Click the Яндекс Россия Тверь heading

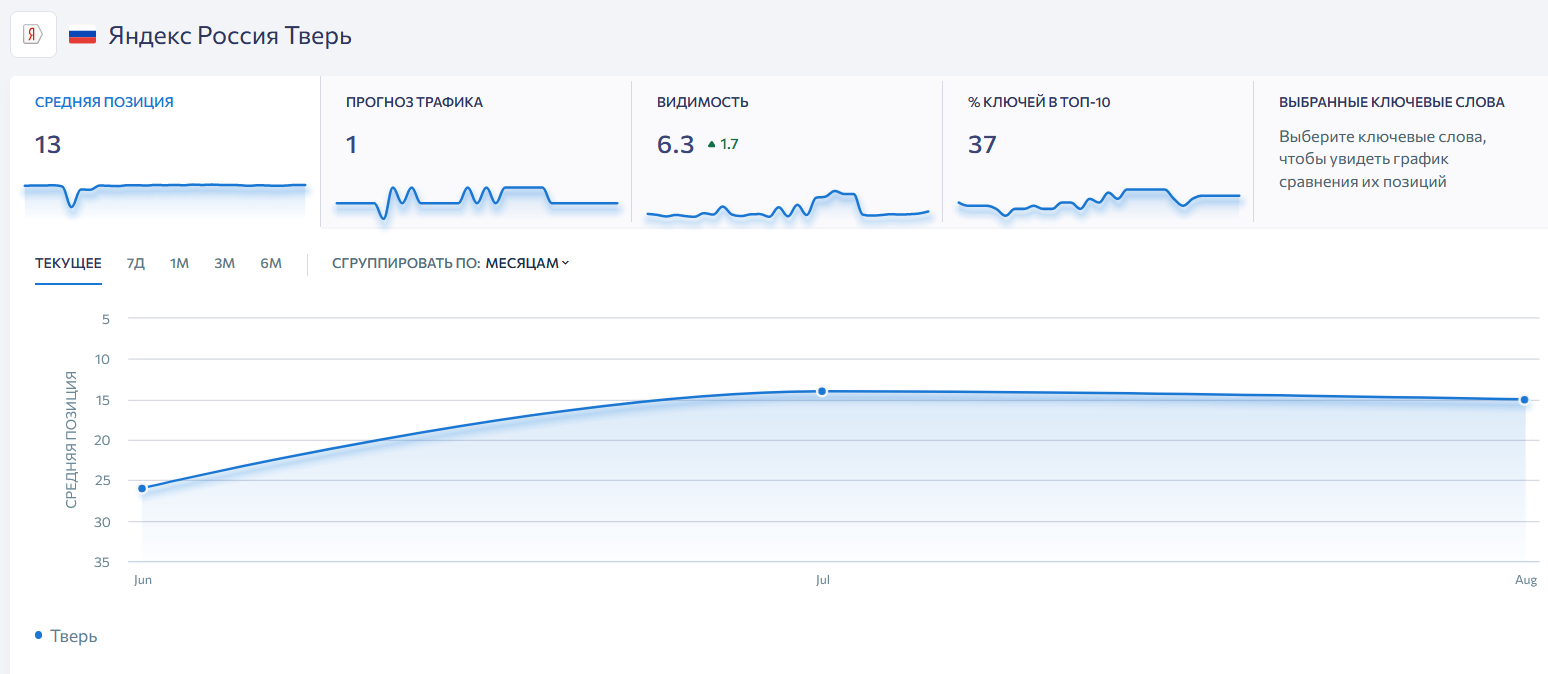click(x=230, y=36)
